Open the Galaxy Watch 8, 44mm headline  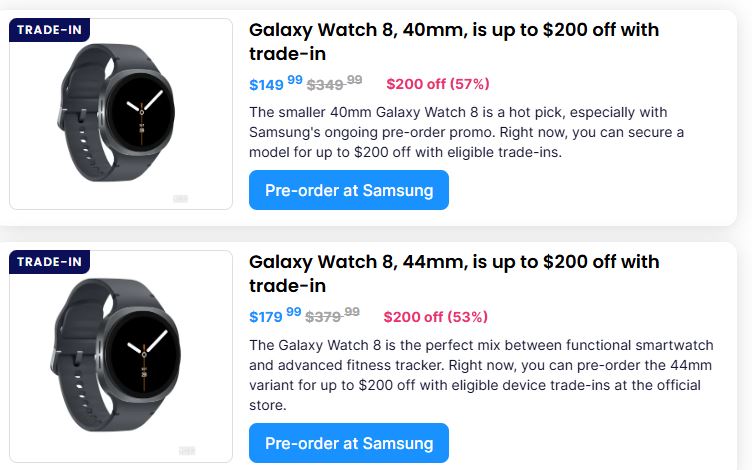[453, 273]
